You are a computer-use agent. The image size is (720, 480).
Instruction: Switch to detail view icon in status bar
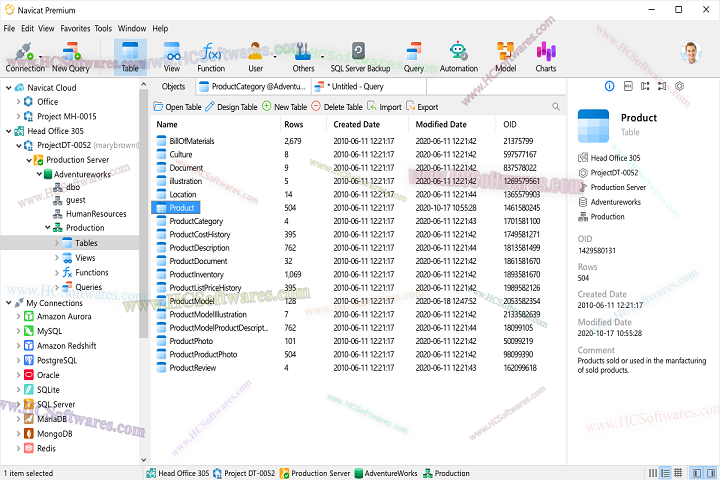[665, 473]
